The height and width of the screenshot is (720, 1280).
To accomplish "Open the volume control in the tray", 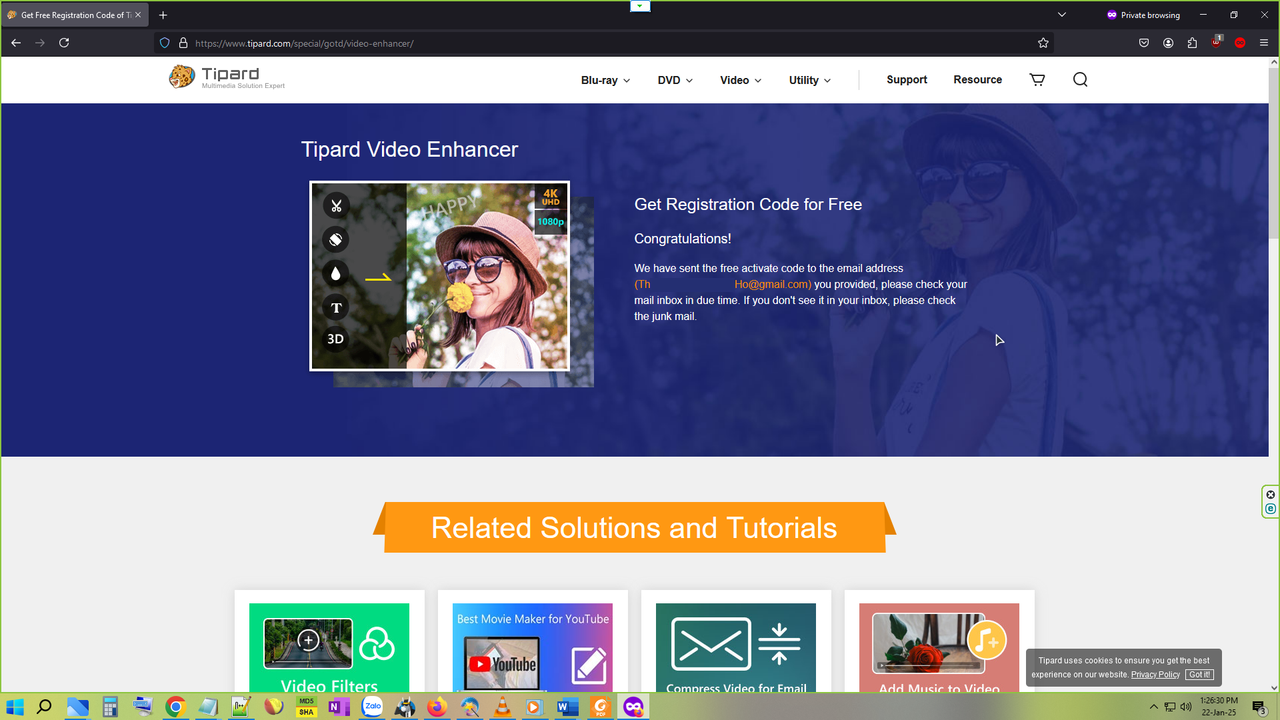I will click(x=1186, y=707).
